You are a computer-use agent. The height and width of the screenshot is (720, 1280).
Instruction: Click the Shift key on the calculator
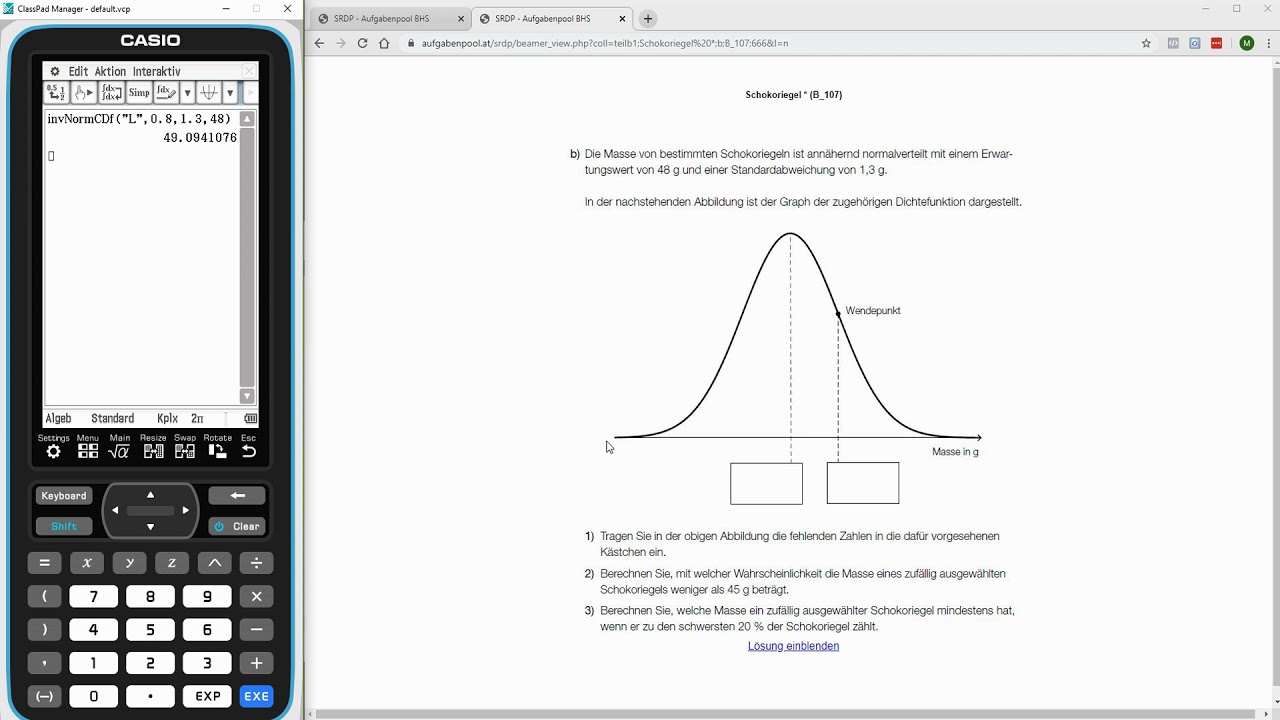pos(64,526)
